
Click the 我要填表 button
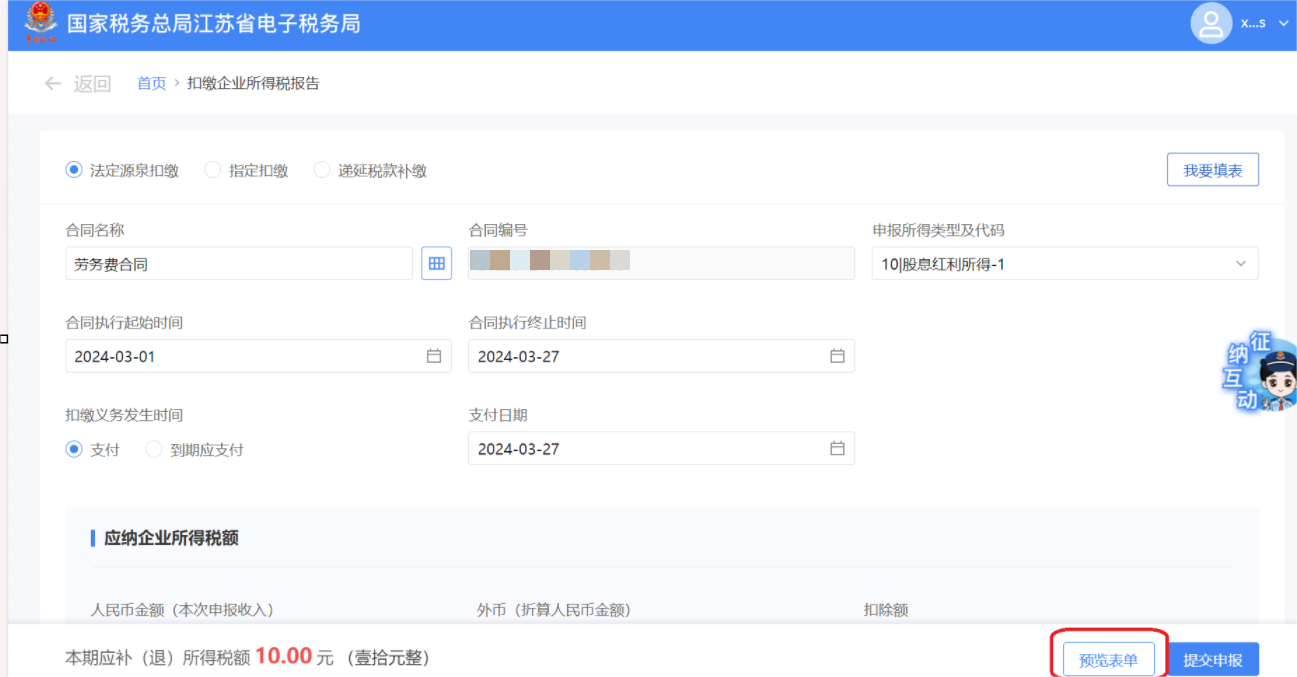coord(1212,170)
